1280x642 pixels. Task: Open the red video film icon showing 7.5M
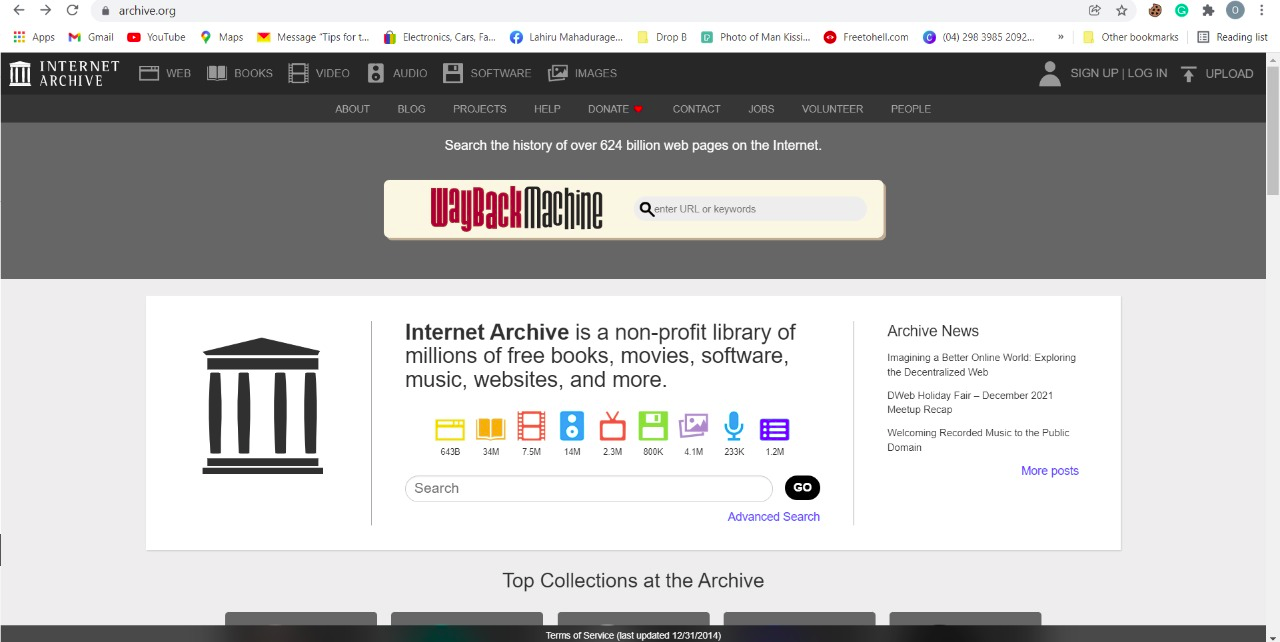tap(532, 427)
